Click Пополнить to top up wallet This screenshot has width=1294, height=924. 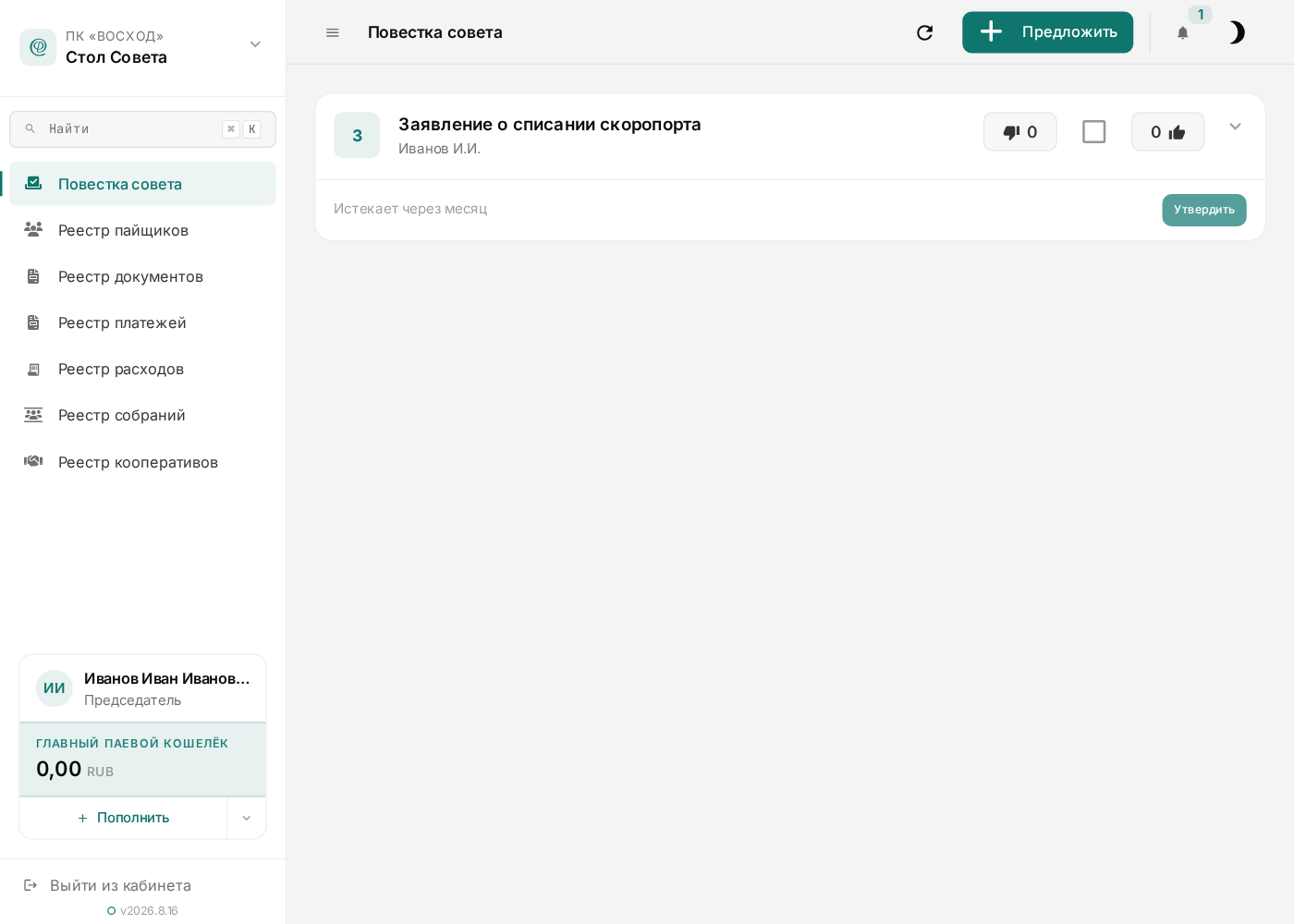point(124,818)
